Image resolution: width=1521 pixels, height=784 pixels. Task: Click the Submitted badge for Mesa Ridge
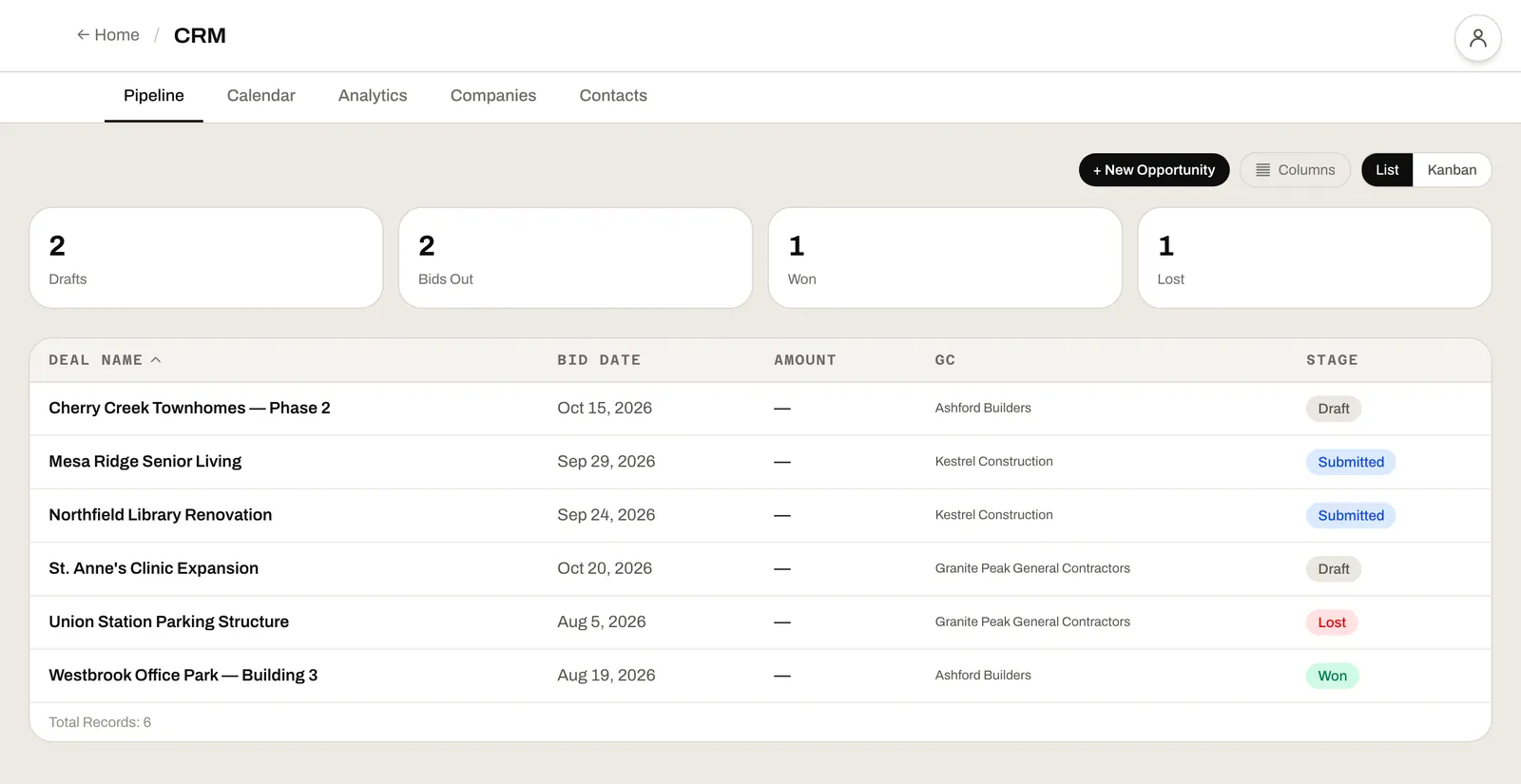click(1351, 462)
